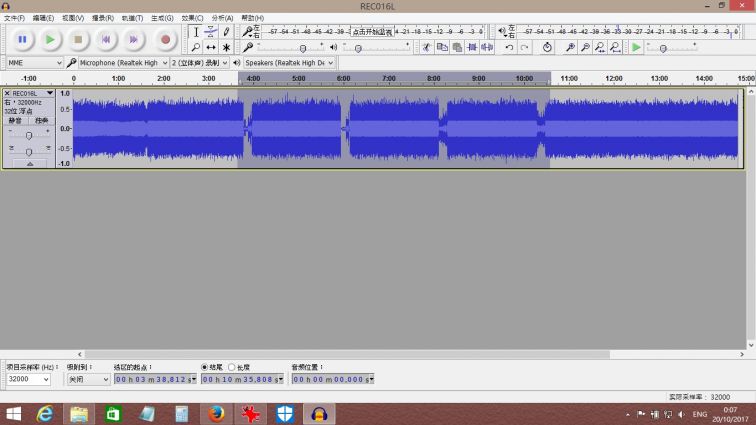The height and width of the screenshot is (425, 756).
Task: Open the 效果(C) Effects menu
Action: point(192,18)
